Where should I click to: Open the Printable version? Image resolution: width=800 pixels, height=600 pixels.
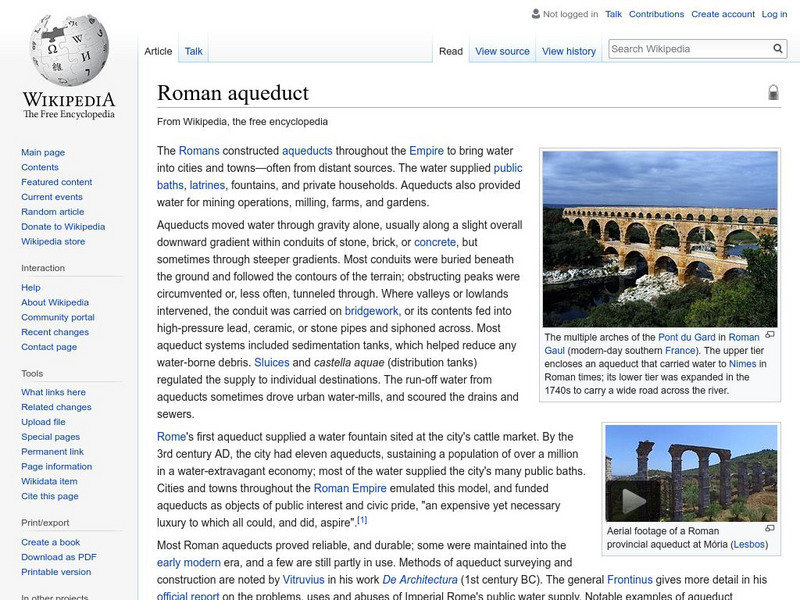pyautogui.click(x=56, y=571)
